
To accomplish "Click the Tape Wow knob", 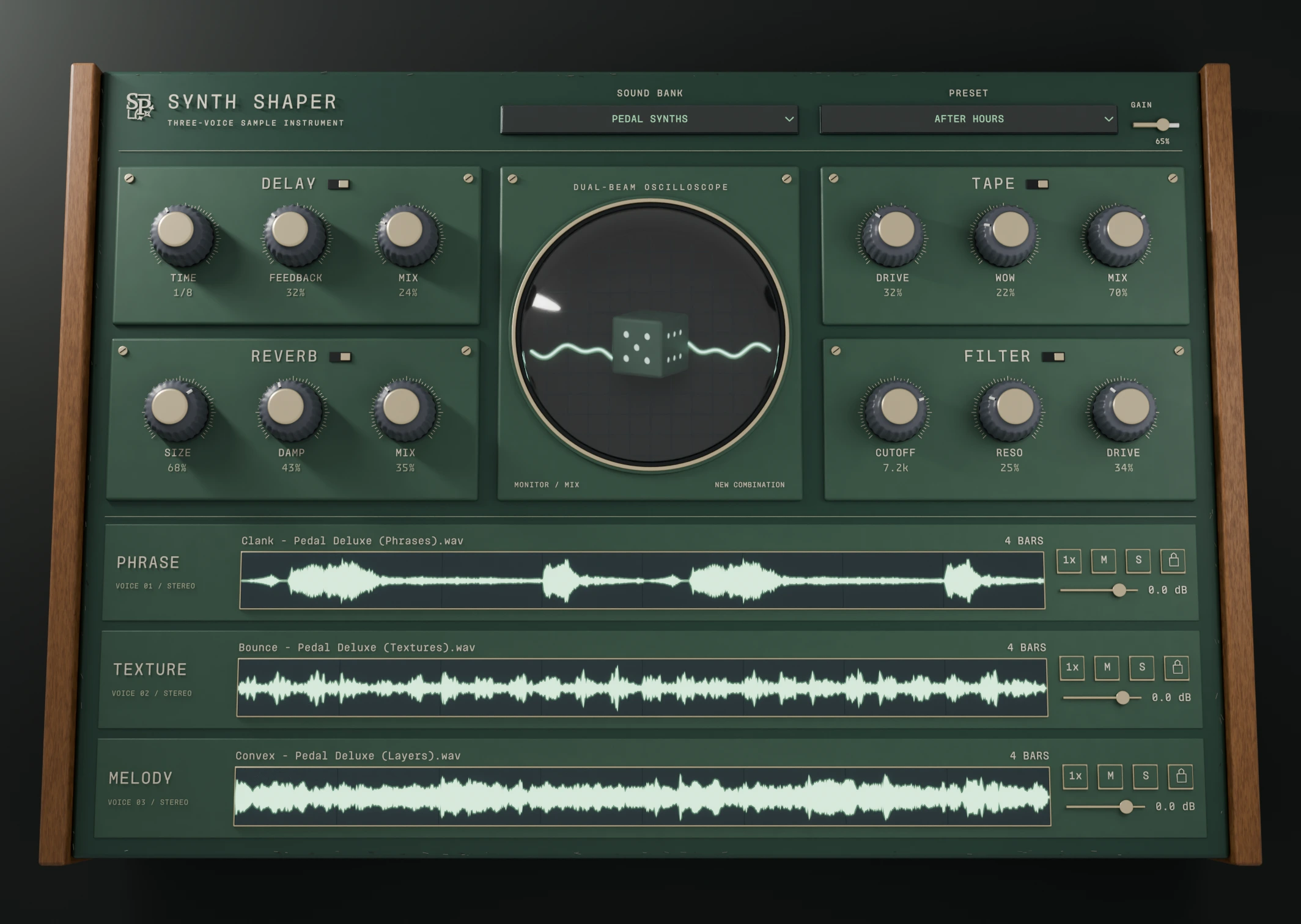I will pos(1005,235).
